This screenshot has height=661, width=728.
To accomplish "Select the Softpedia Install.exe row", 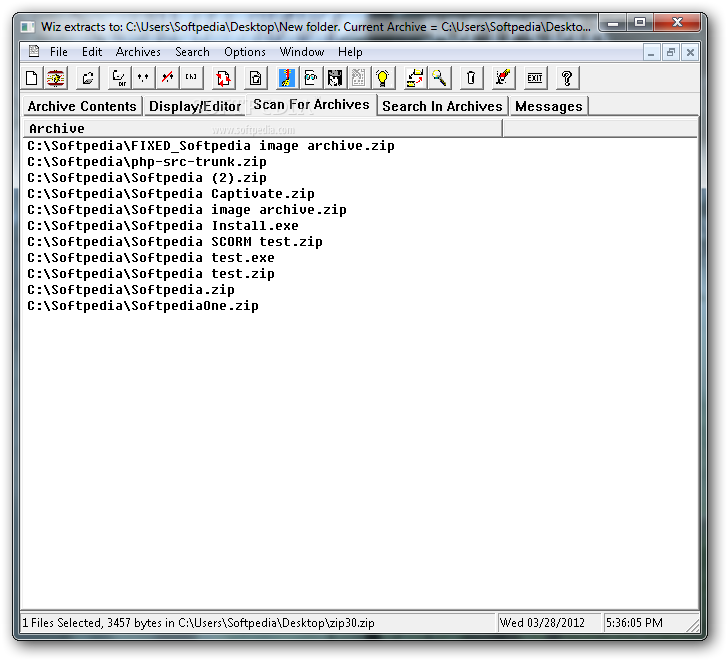I will click(163, 226).
